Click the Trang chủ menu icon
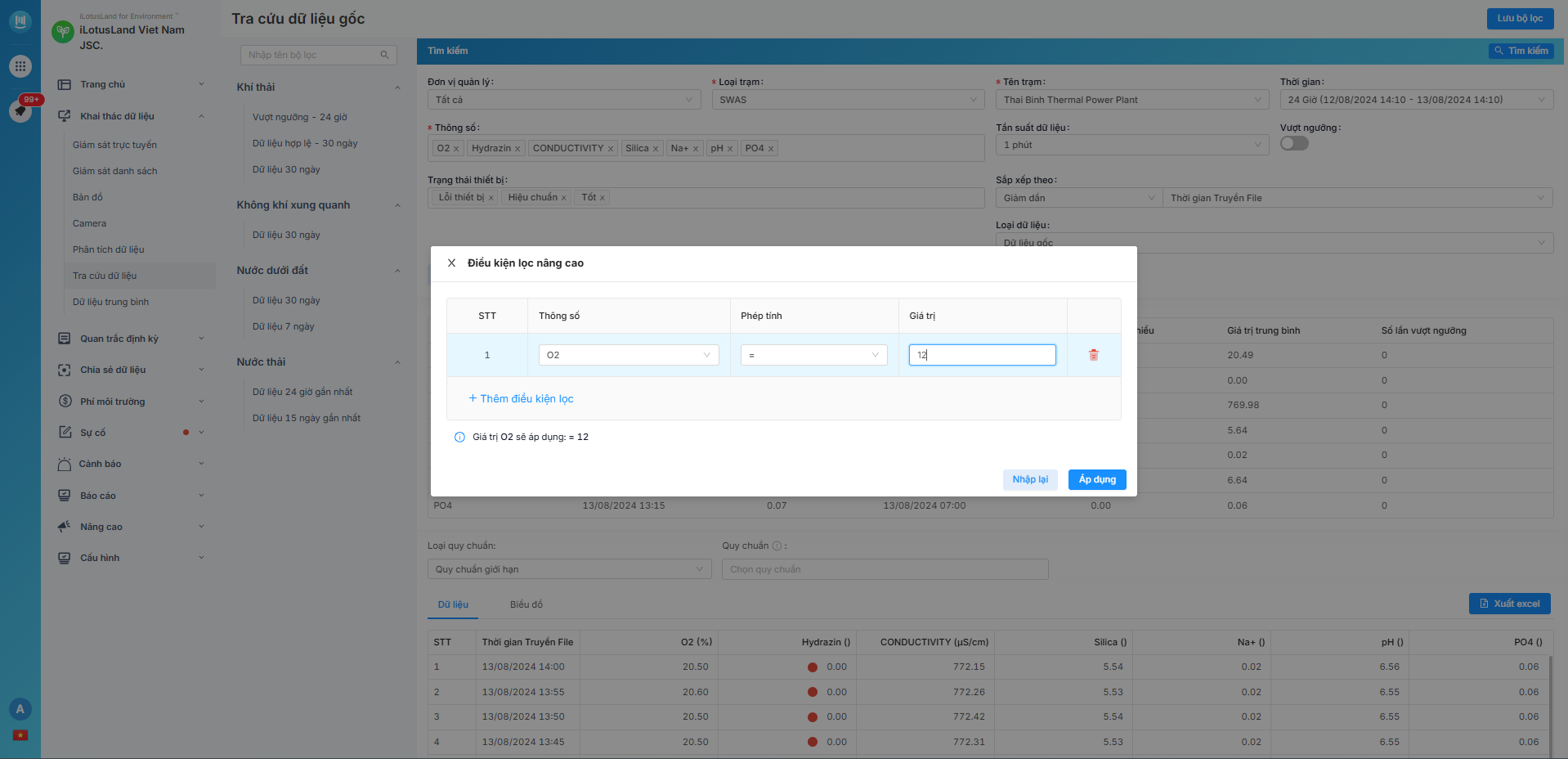The width and height of the screenshot is (1568, 759). tap(65, 84)
